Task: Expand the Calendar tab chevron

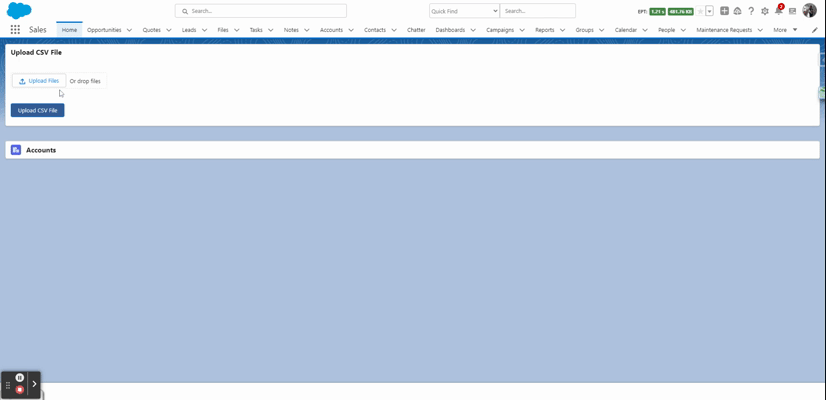Action: [645, 30]
